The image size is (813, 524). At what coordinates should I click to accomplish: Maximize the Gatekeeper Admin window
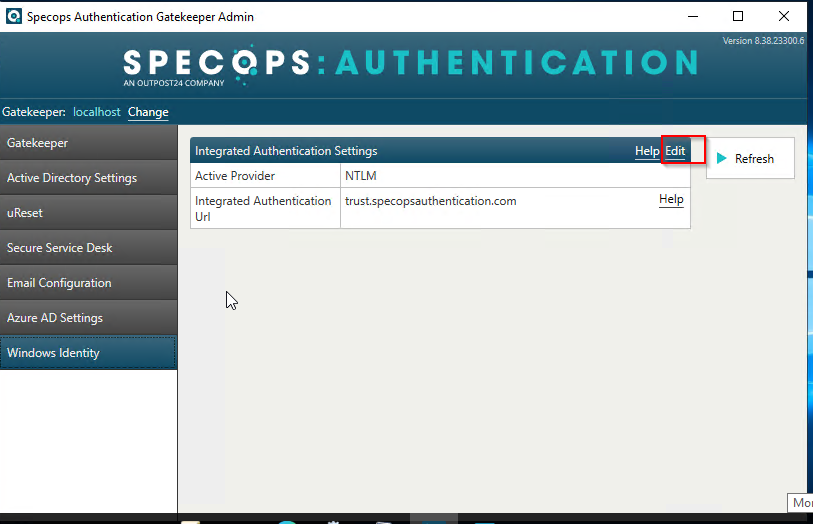click(x=738, y=16)
